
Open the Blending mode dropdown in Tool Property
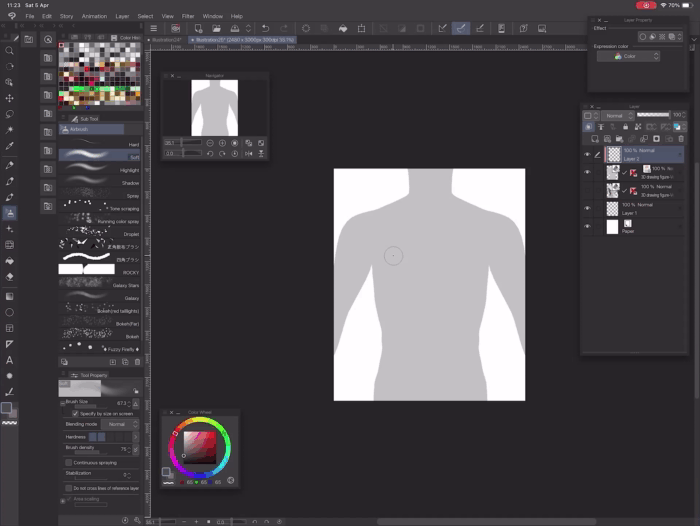pyautogui.click(x=117, y=424)
